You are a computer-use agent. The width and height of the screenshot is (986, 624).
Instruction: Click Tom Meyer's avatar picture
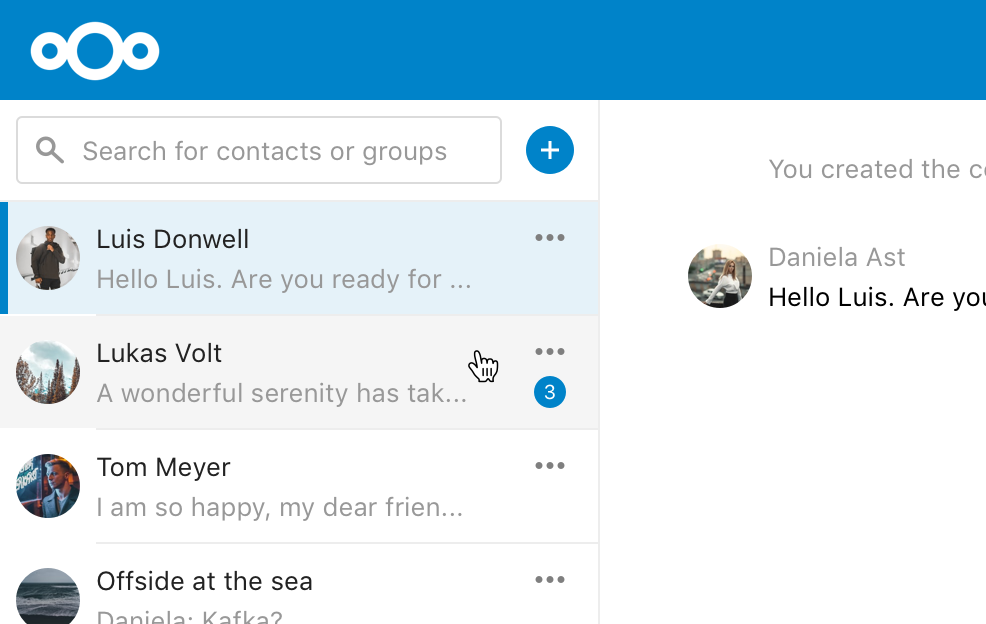coord(48,486)
